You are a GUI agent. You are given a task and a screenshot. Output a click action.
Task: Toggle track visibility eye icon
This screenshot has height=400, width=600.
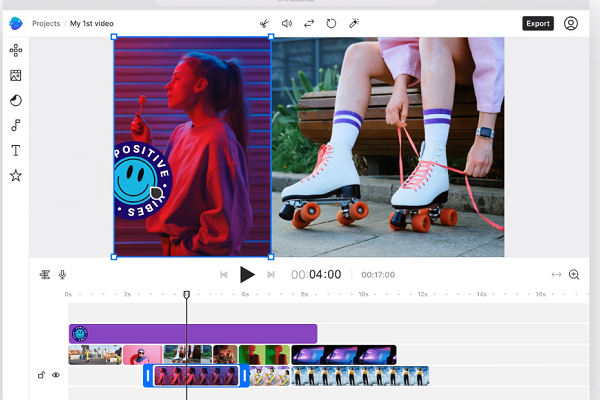click(x=56, y=375)
